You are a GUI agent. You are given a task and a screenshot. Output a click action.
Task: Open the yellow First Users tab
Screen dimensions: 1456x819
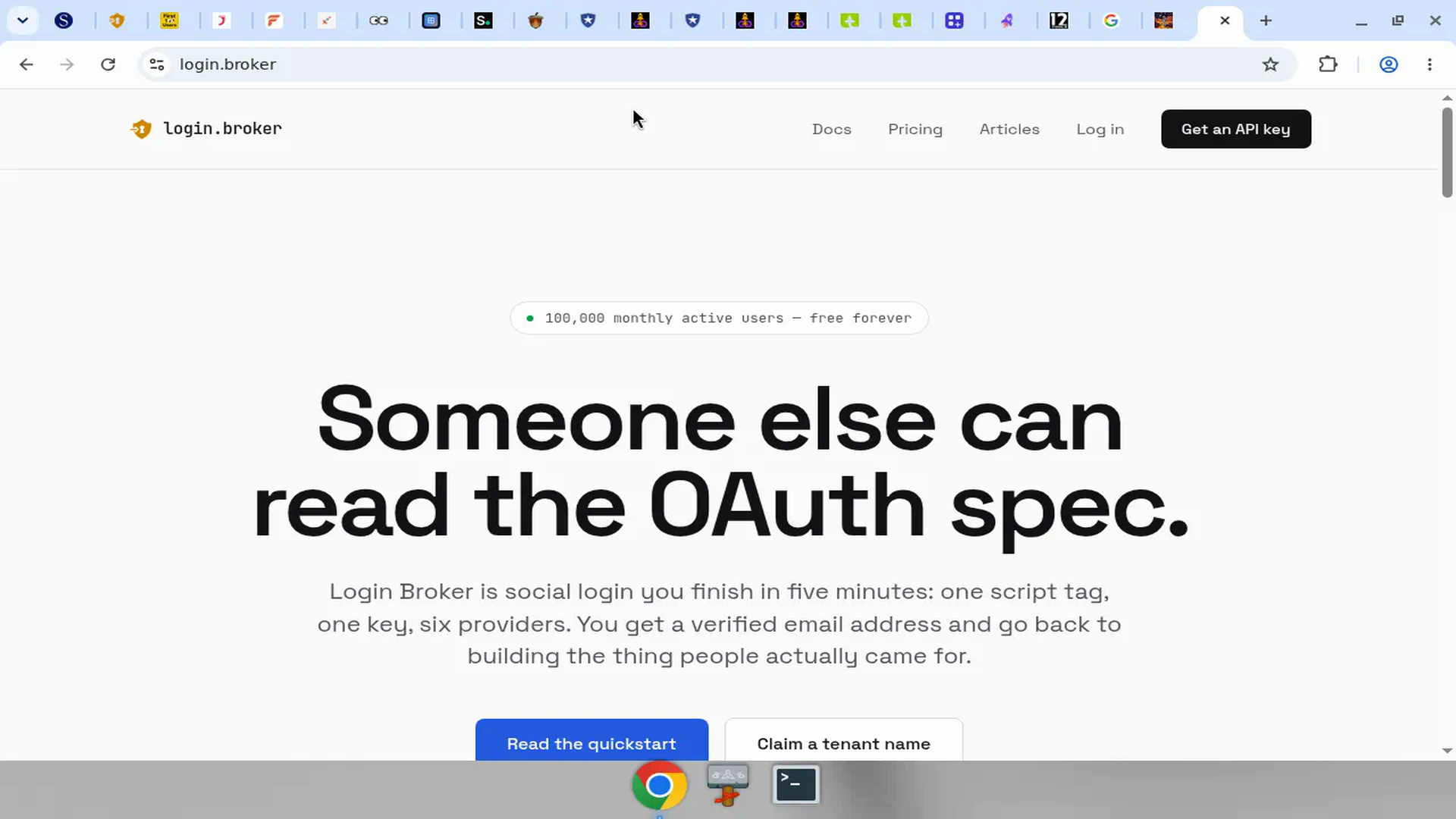click(169, 20)
